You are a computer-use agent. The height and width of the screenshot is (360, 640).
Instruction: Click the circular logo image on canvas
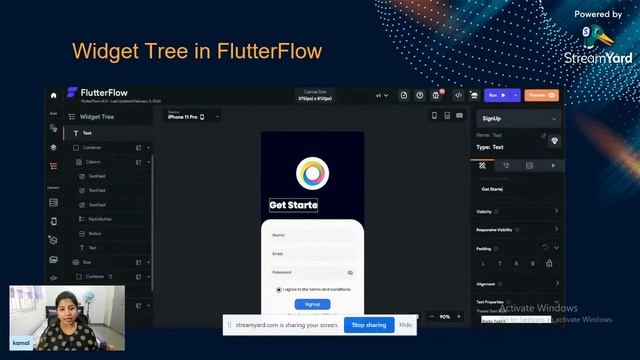pyautogui.click(x=312, y=173)
